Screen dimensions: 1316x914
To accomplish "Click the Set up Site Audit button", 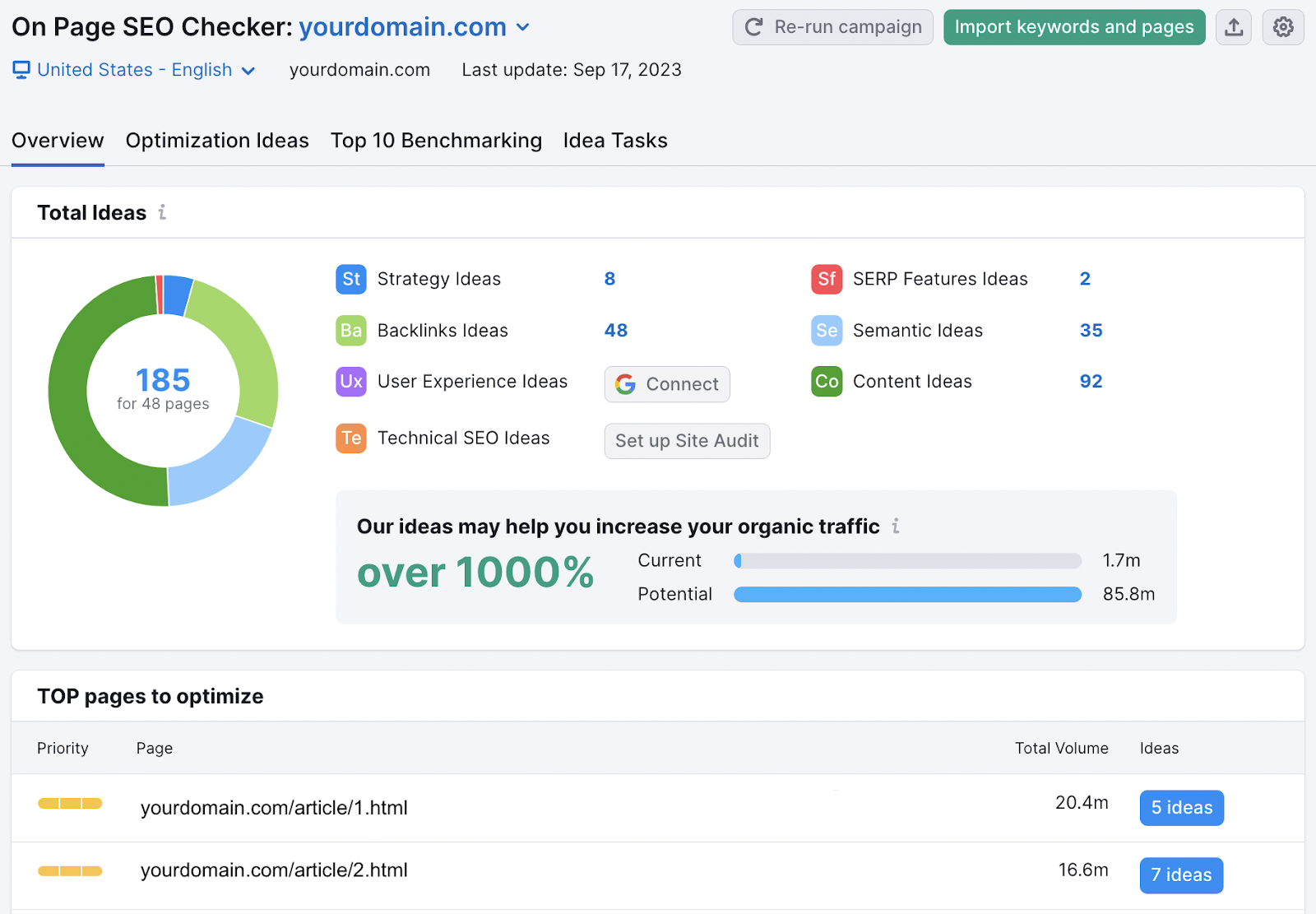I will [687, 441].
